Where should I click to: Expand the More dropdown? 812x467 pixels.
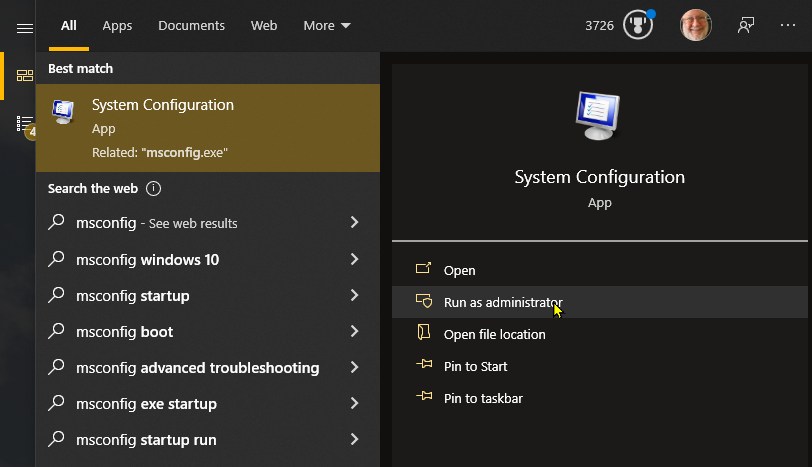click(x=327, y=25)
